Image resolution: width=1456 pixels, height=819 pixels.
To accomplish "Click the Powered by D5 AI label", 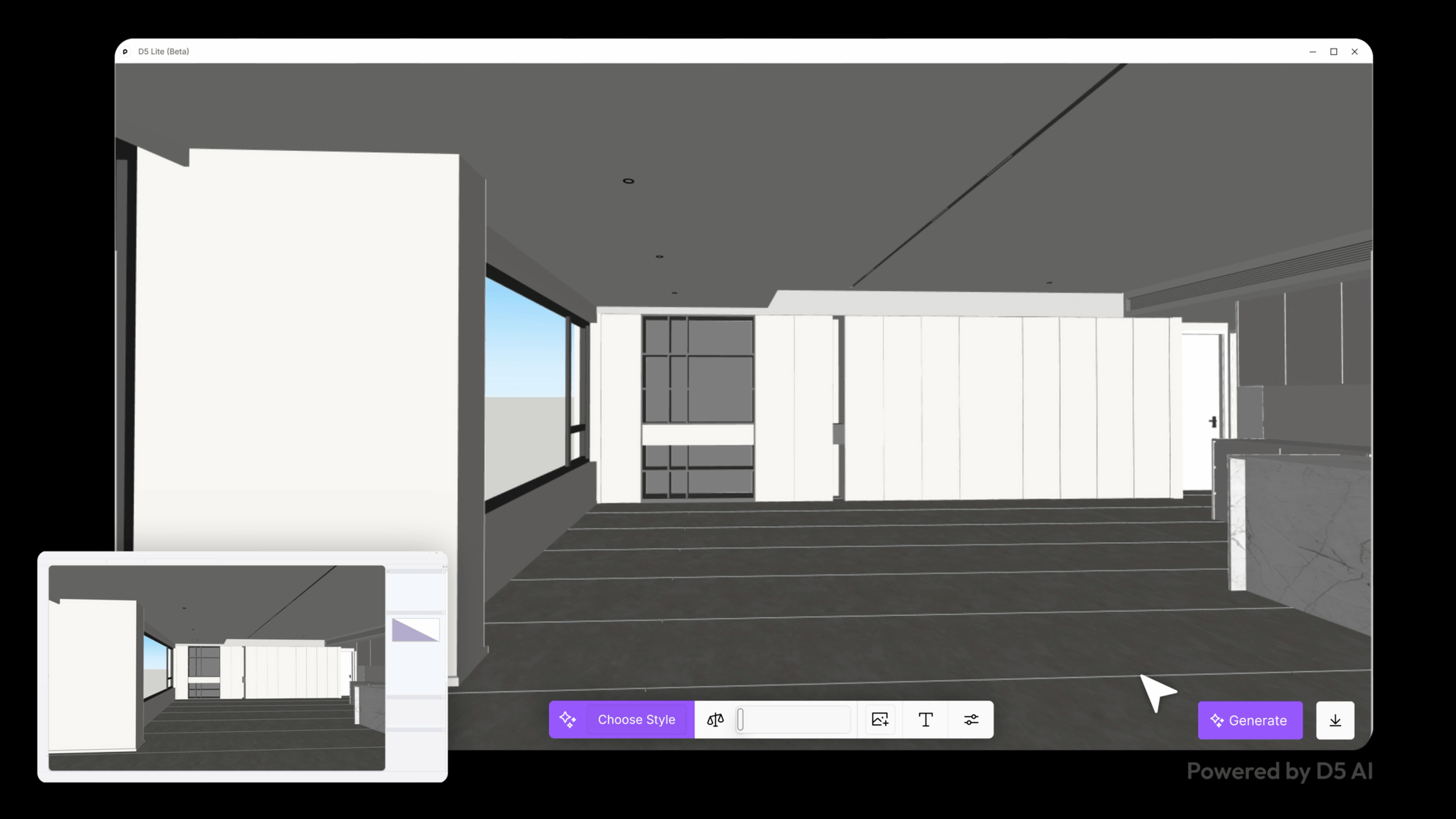I will point(1279,771).
